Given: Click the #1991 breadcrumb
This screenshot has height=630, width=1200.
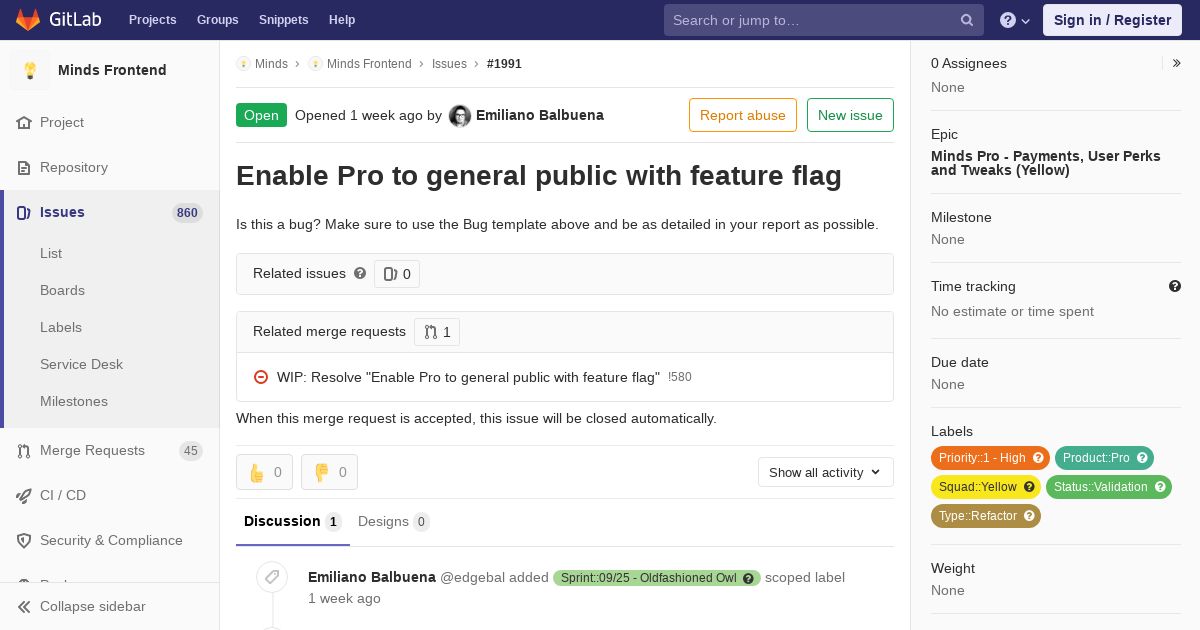Looking at the screenshot, I should tap(504, 64).
